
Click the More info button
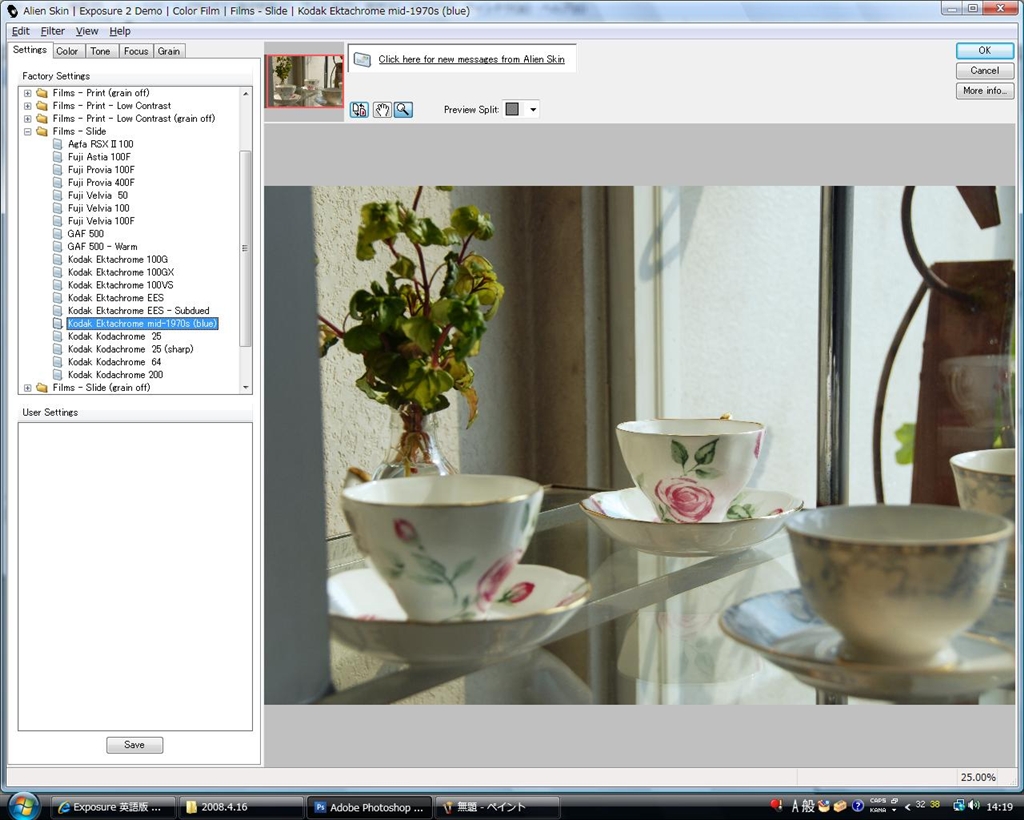(984, 91)
